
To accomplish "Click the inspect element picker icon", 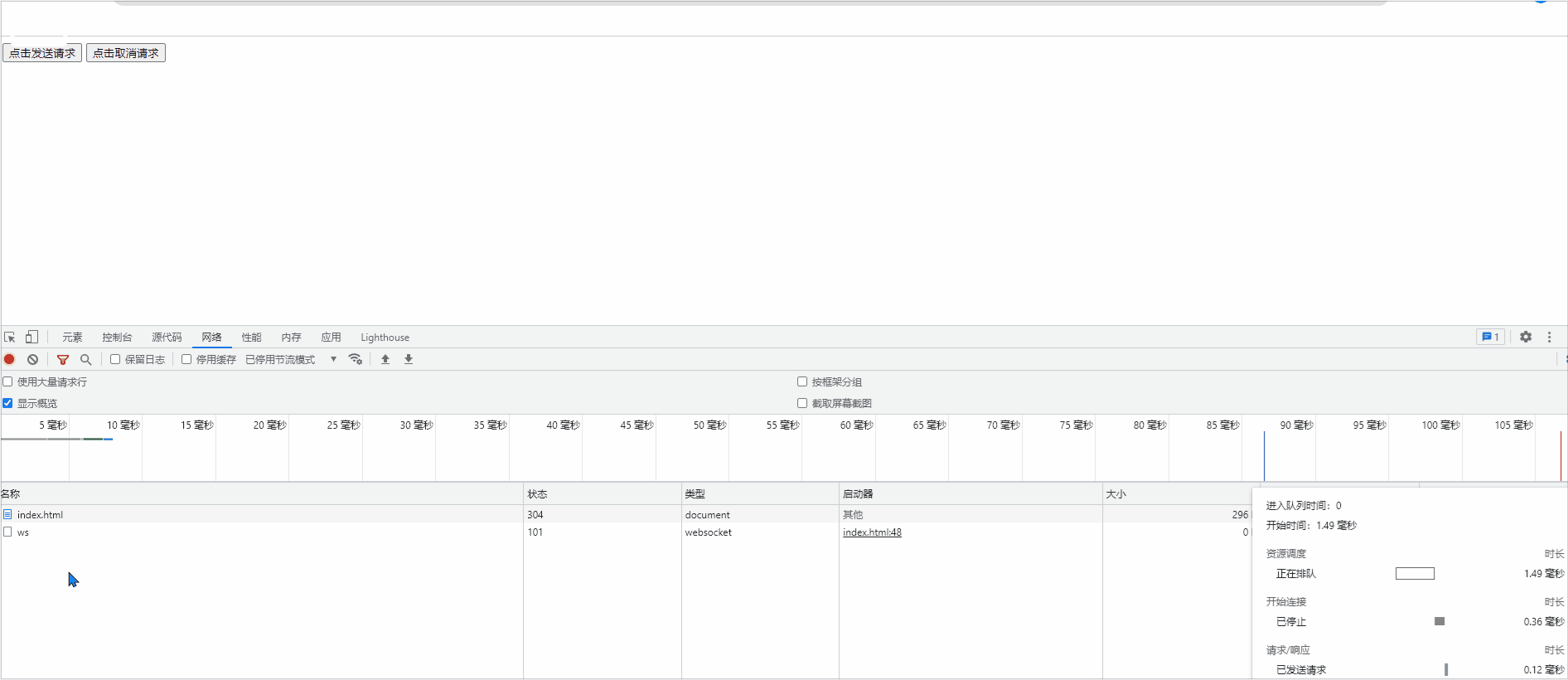I will 10,338.
